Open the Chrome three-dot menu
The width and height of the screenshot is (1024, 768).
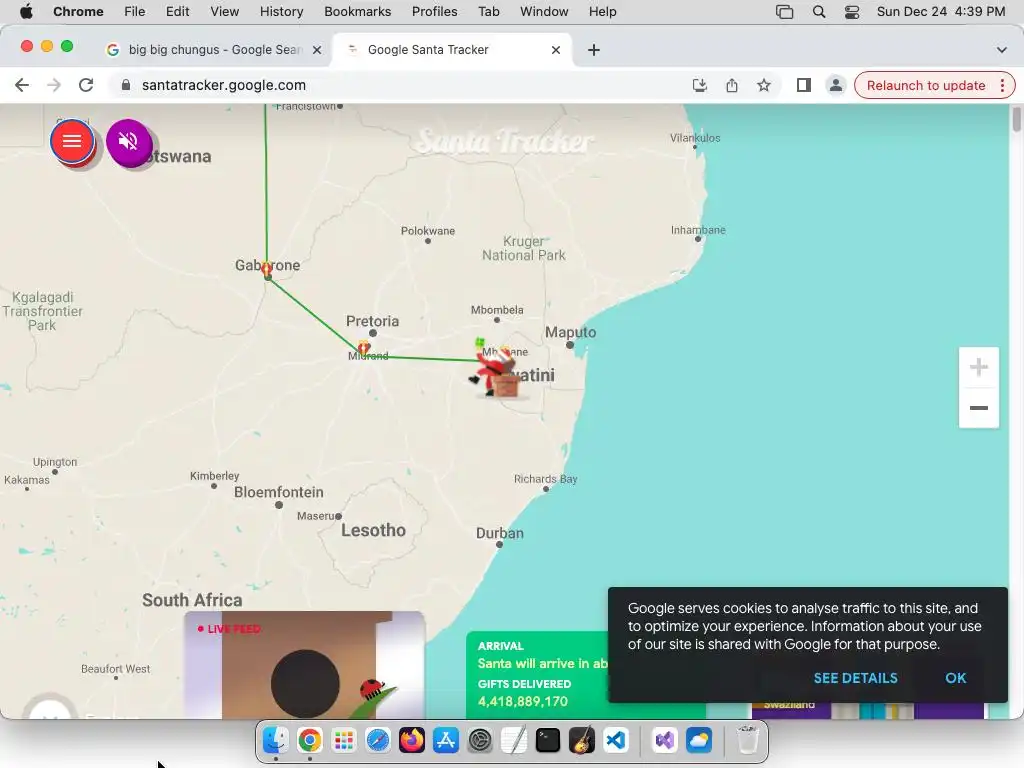pos(1002,86)
